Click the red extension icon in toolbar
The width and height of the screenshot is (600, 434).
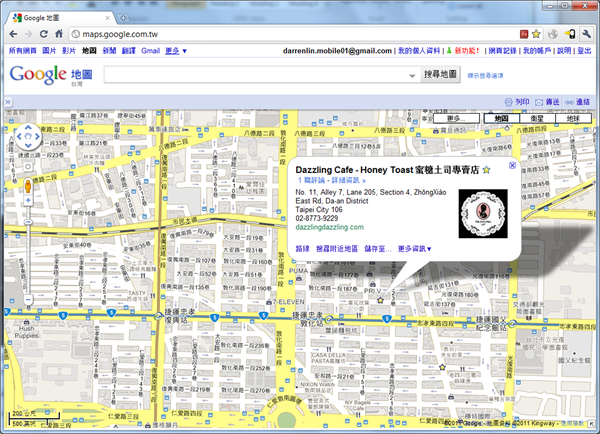click(x=524, y=34)
